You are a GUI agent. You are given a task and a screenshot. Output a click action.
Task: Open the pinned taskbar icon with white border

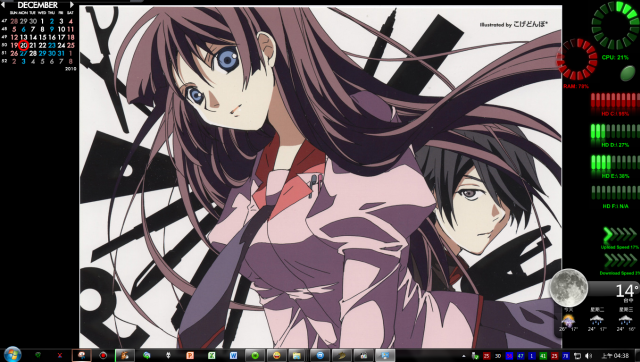82,355
